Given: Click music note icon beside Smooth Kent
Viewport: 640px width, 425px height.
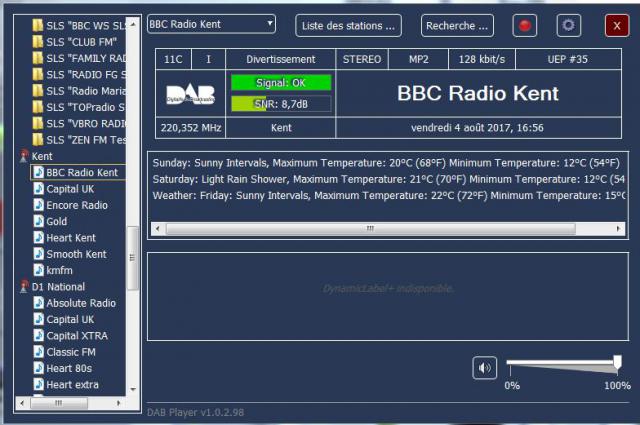Looking at the screenshot, I should tap(39, 254).
